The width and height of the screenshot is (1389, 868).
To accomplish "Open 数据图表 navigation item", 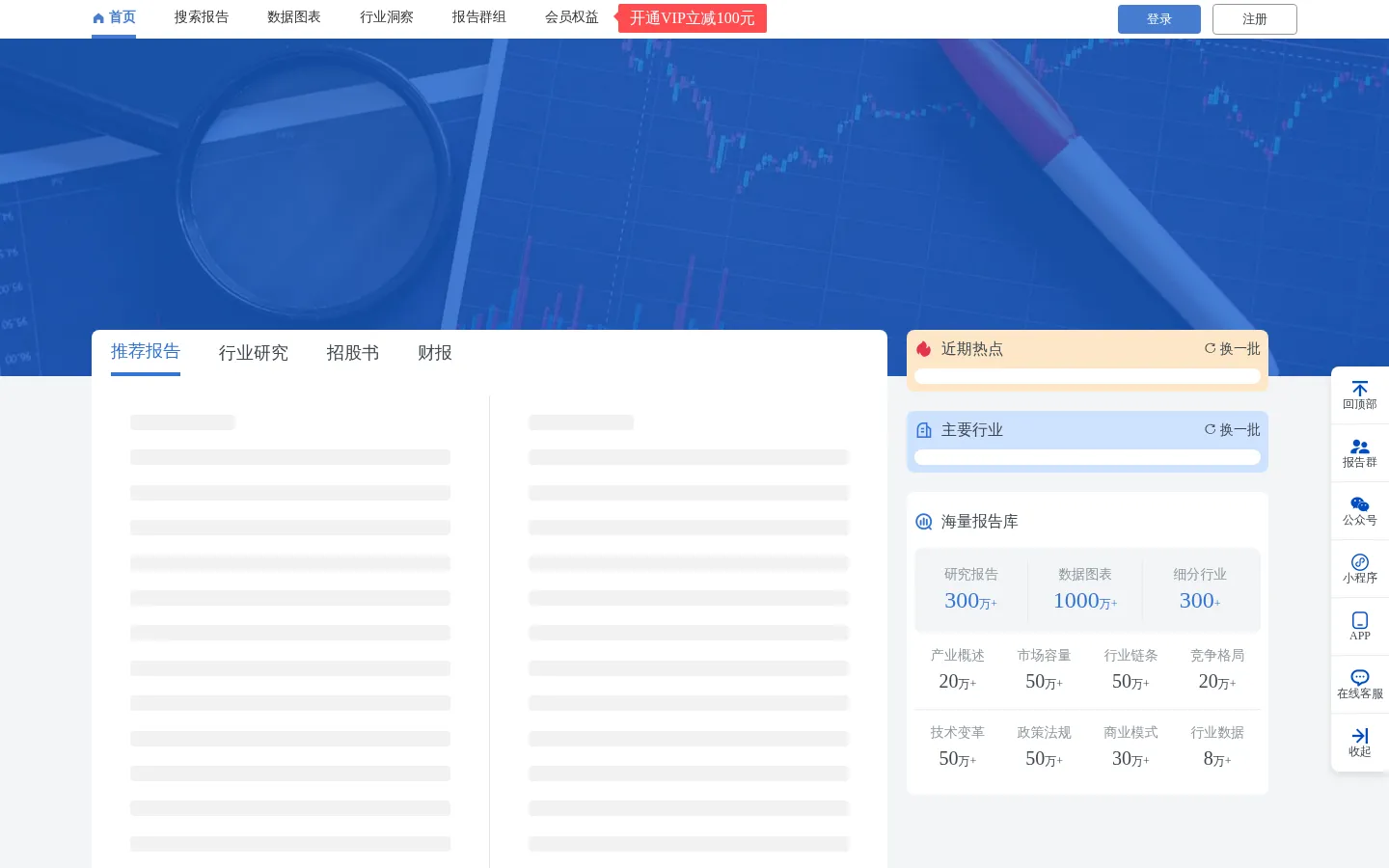I will click(x=294, y=17).
